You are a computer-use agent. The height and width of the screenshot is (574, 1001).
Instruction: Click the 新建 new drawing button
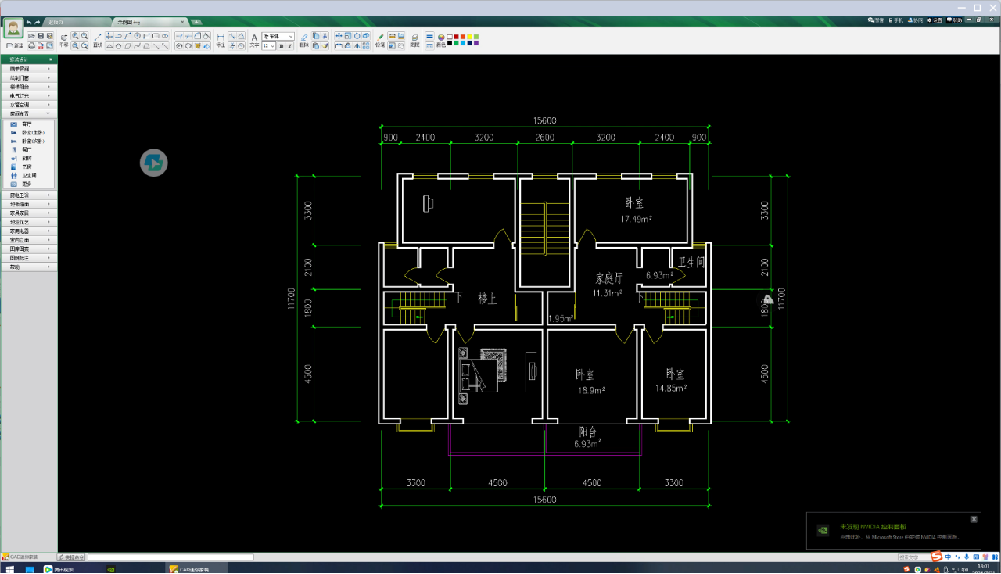[x=14, y=45]
